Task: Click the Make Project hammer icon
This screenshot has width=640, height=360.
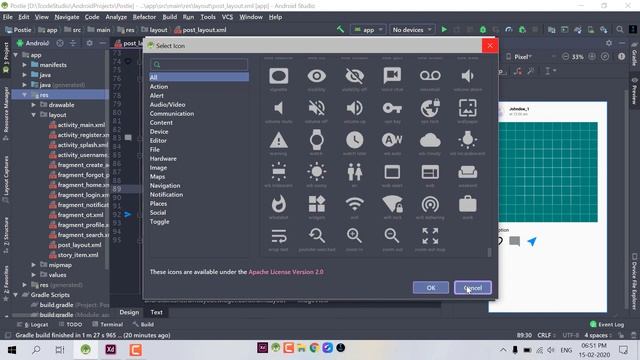Action: [x=340, y=29]
